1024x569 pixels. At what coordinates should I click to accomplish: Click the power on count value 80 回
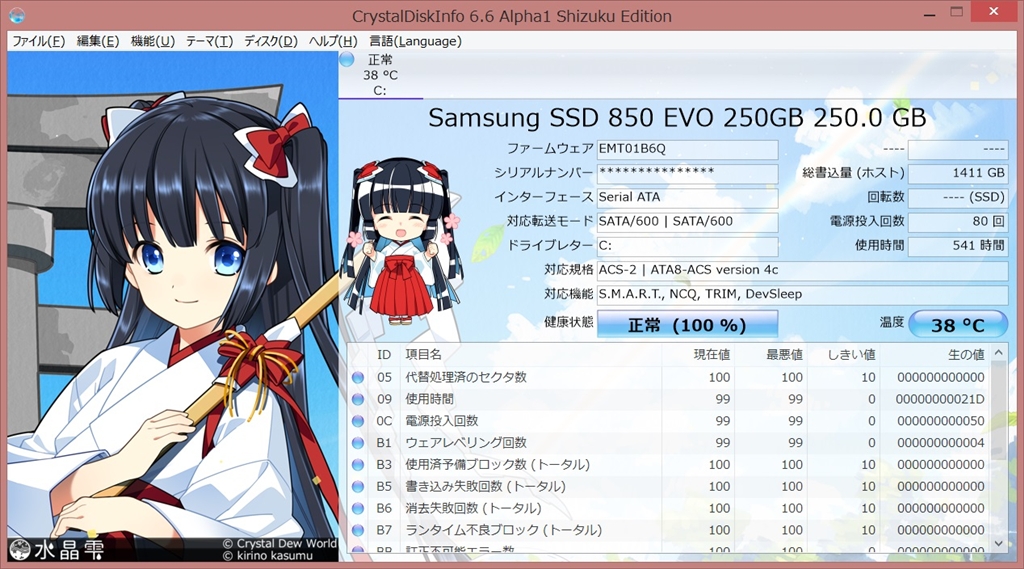pos(958,221)
